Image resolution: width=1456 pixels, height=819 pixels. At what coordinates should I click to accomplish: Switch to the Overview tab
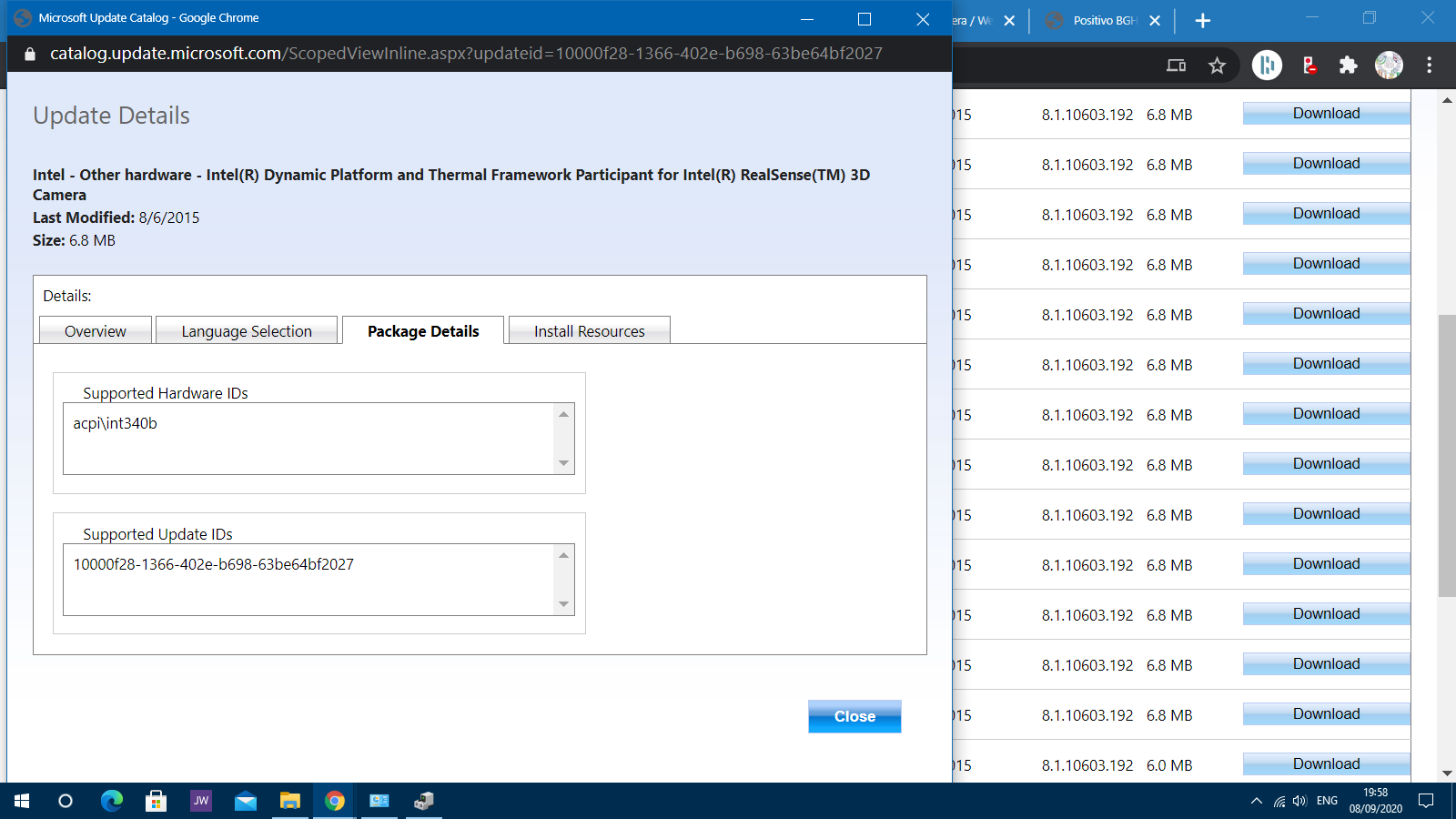click(x=96, y=331)
